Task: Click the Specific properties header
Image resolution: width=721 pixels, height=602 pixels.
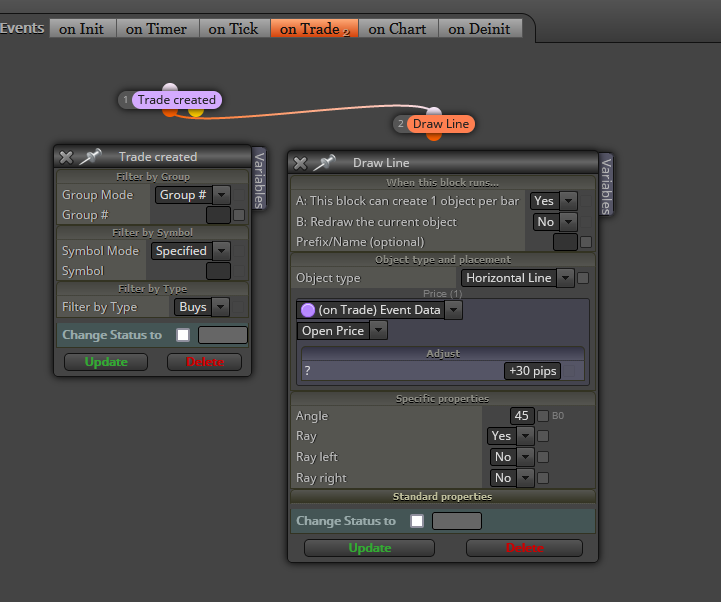Action: (443, 399)
